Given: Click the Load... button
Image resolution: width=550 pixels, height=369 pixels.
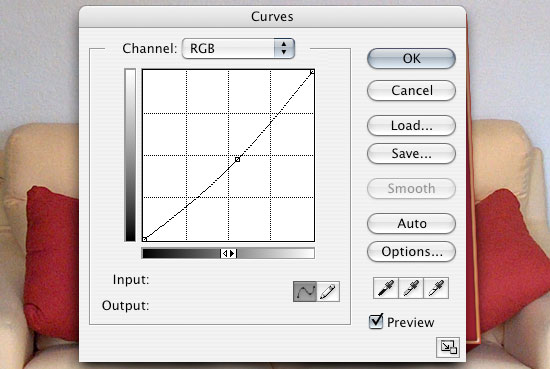Looking at the screenshot, I should 411,125.
